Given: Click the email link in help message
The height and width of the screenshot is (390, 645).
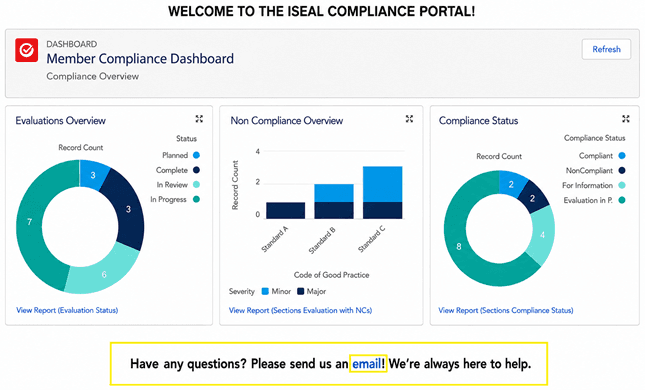Looking at the screenshot, I should coord(367,364).
